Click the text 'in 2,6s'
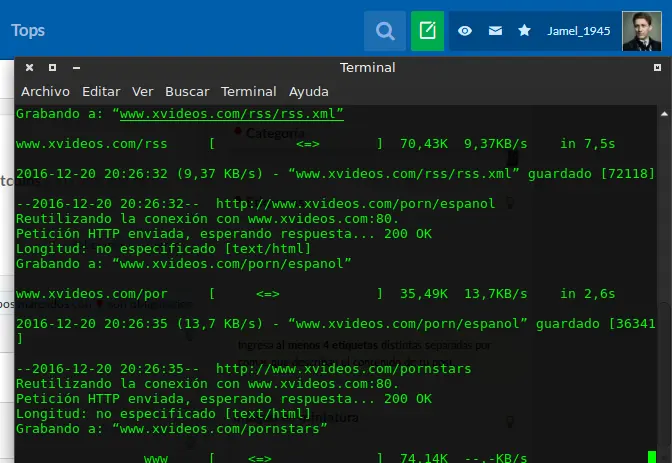672x463 pixels. click(x=588, y=294)
